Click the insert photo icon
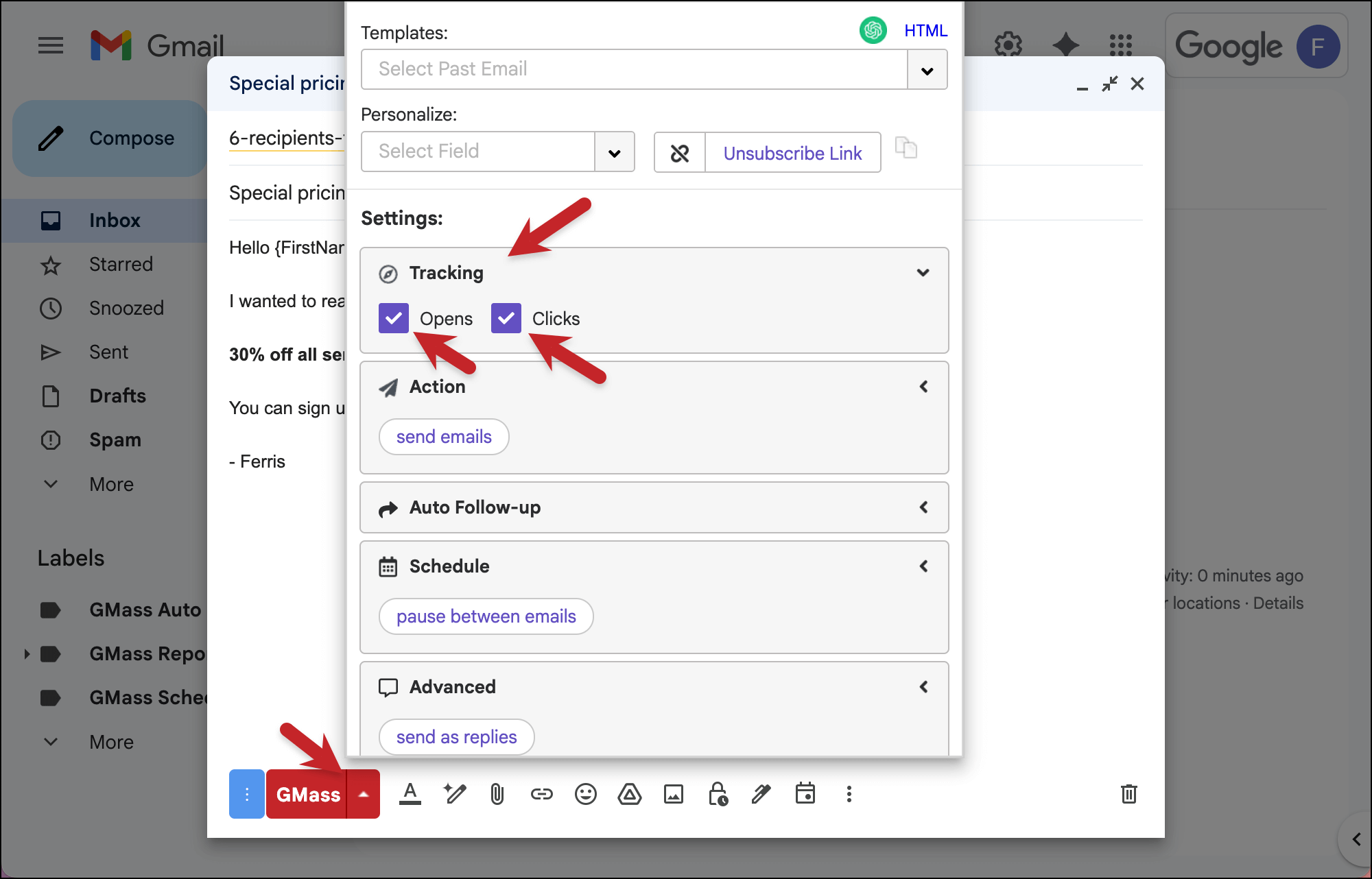Viewport: 1372px width, 879px height. coord(673,794)
